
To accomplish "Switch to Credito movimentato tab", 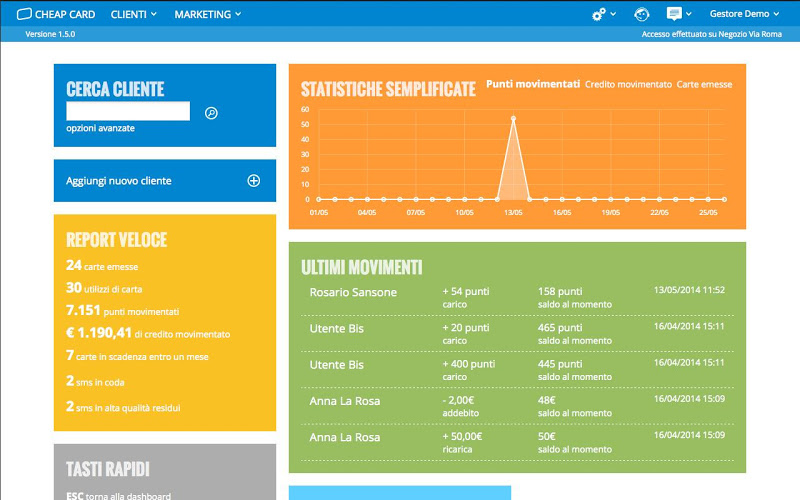I will click(628, 84).
